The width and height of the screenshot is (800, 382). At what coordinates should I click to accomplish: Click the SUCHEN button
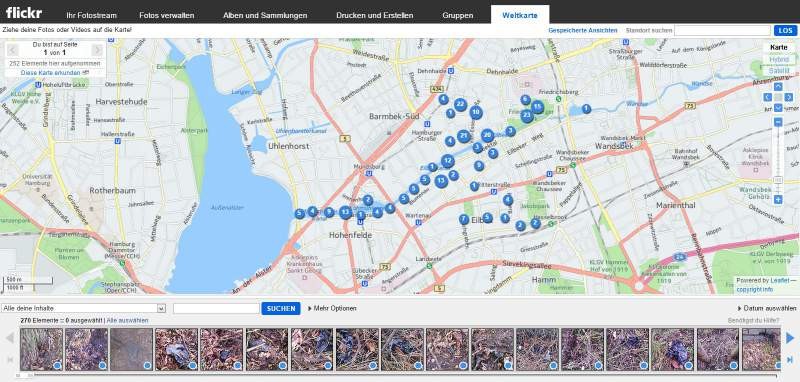[x=281, y=309]
